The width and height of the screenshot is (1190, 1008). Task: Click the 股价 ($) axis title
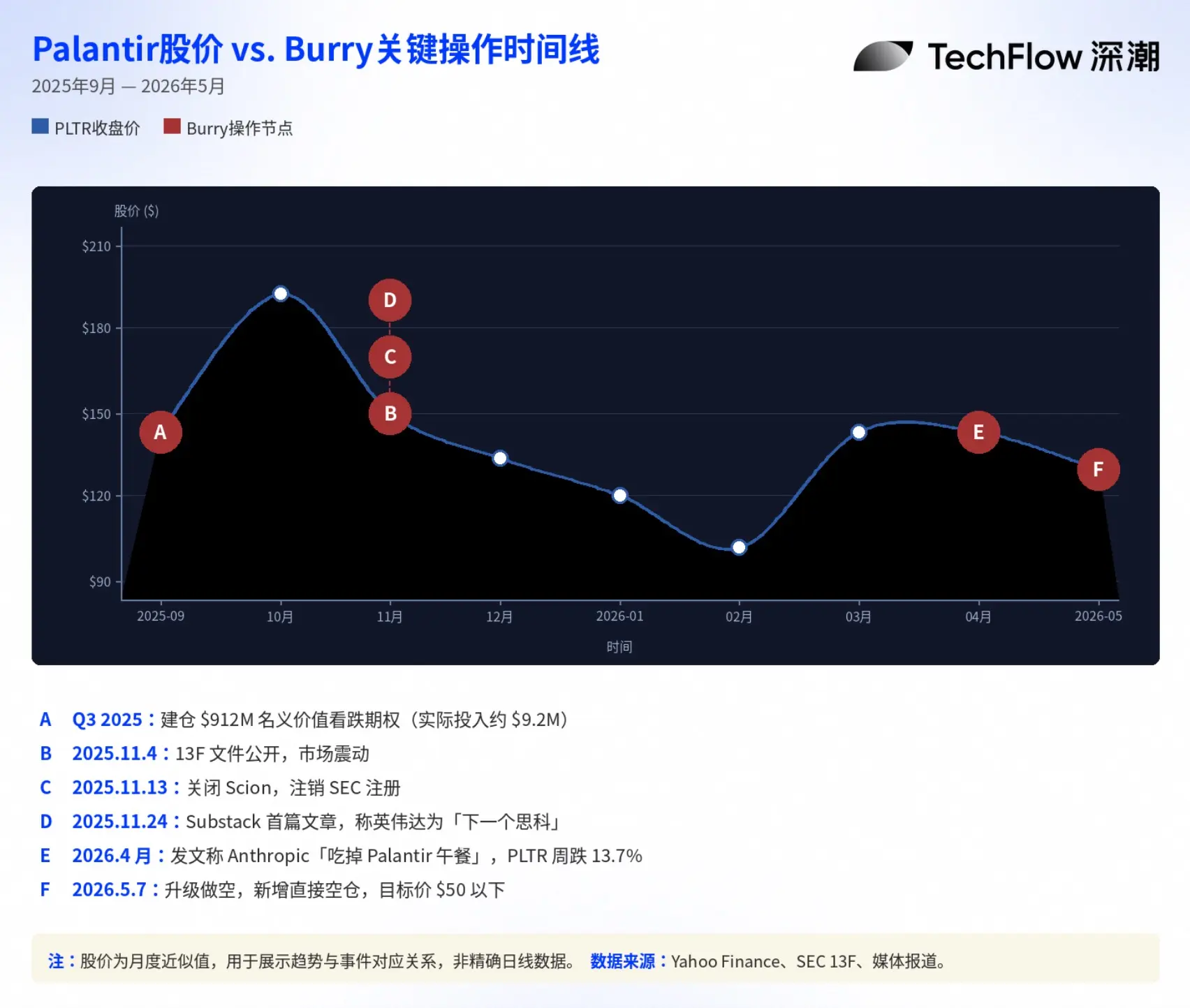tap(136, 211)
